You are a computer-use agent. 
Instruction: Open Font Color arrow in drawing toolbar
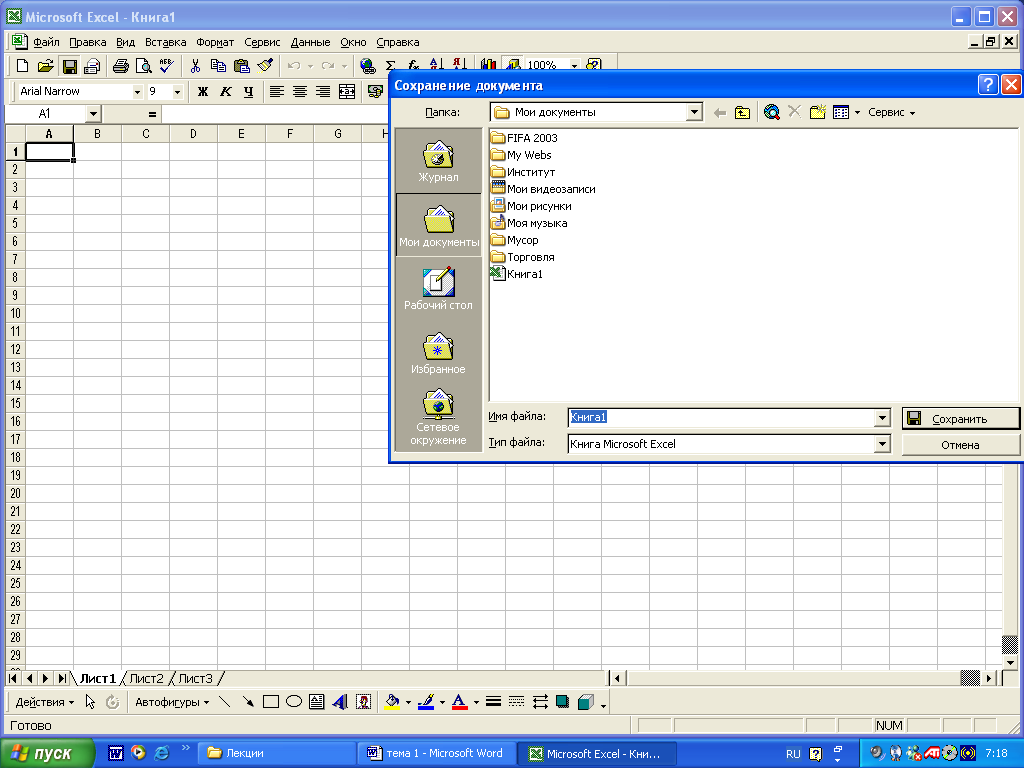click(476, 703)
